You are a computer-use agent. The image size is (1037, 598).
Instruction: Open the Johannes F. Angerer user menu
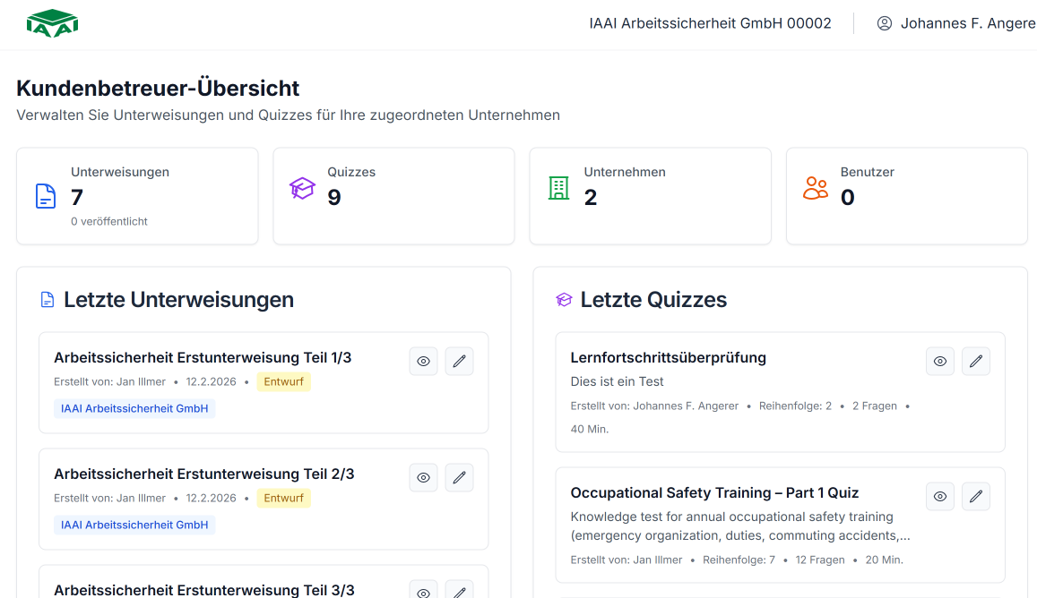pyautogui.click(x=956, y=23)
